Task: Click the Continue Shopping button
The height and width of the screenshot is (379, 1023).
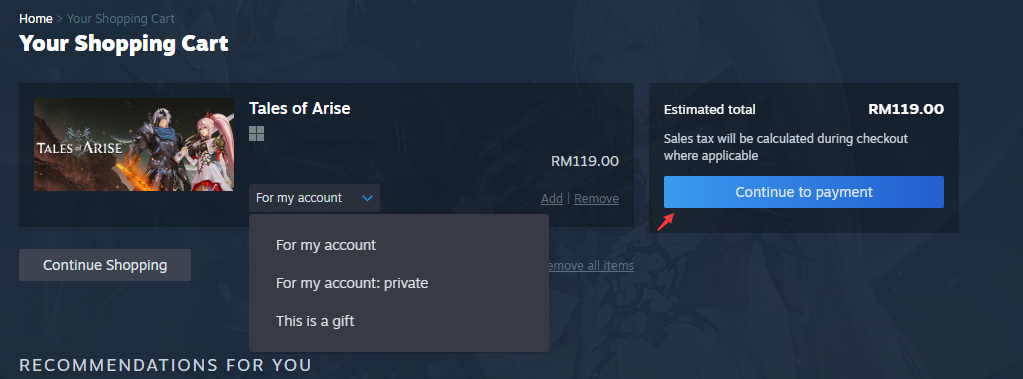Action: pyautogui.click(x=105, y=265)
